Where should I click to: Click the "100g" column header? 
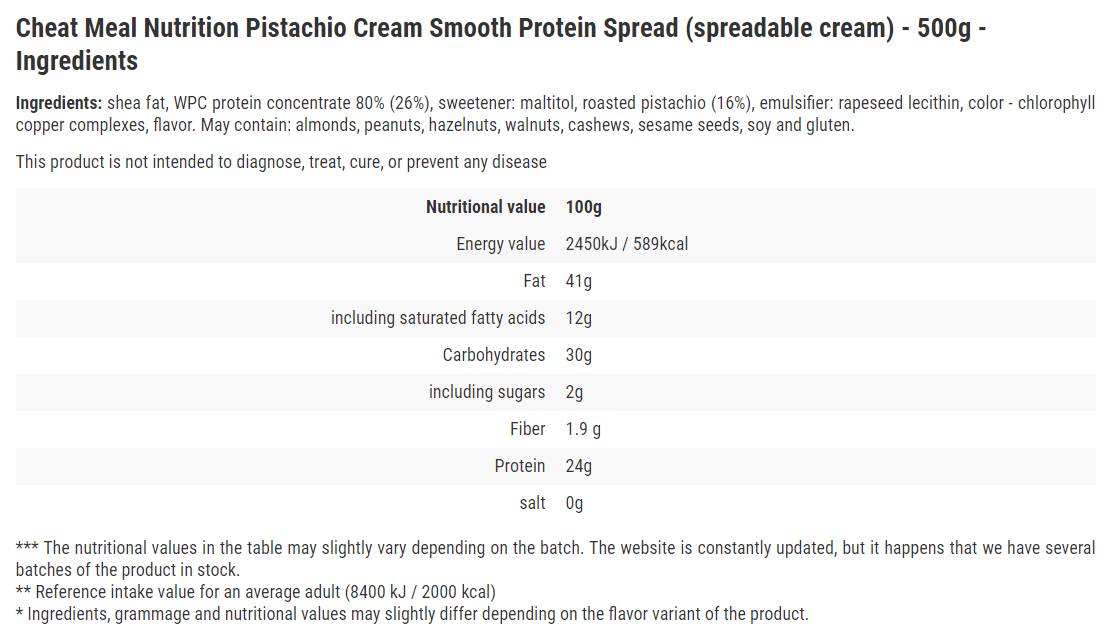point(583,207)
